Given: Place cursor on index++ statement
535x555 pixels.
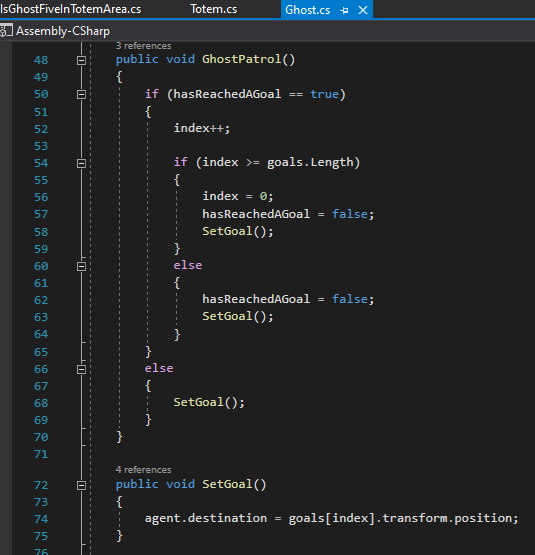Looking at the screenshot, I should 202,128.
